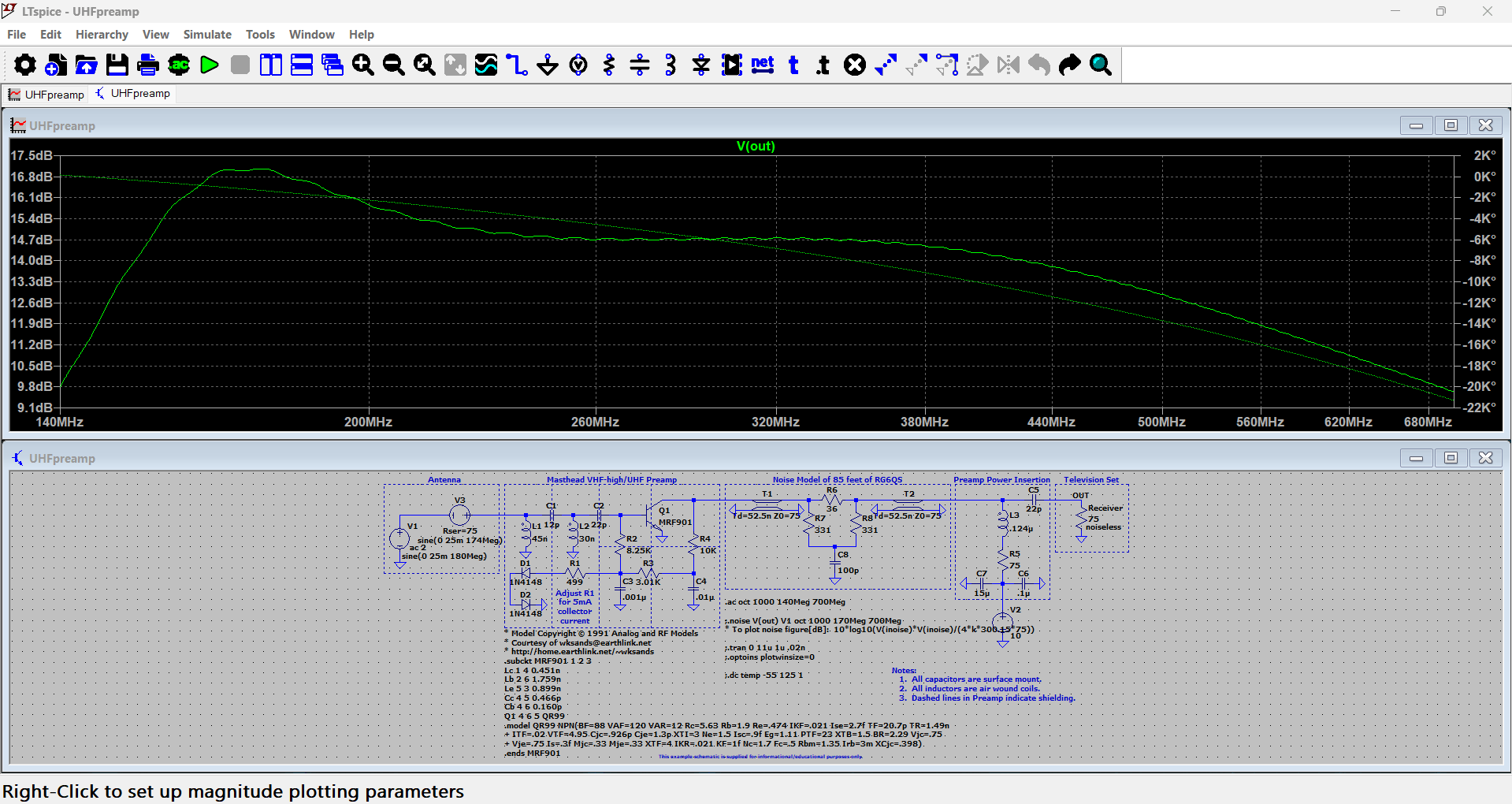Tile windows horizontally using the toolbar icon
Image resolution: width=1512 pixels, height=804 pixels.
point(302,65)
